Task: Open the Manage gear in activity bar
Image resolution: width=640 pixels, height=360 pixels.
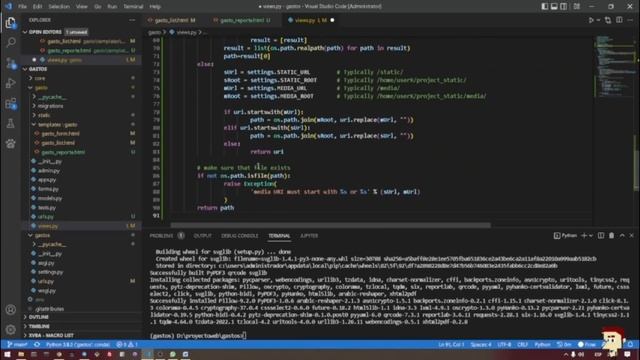Action: point(11,329)
